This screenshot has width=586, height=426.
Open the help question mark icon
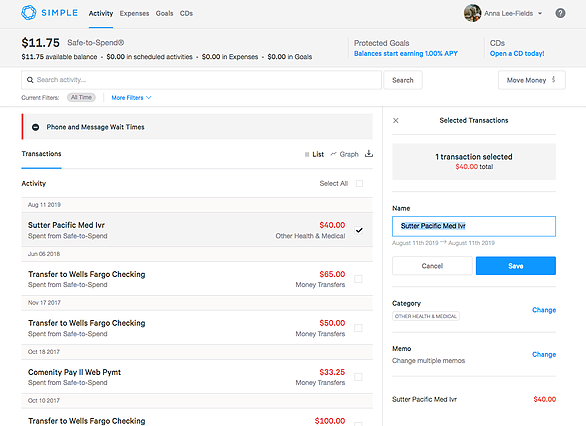pyautogui.click(x=560, y=13)
